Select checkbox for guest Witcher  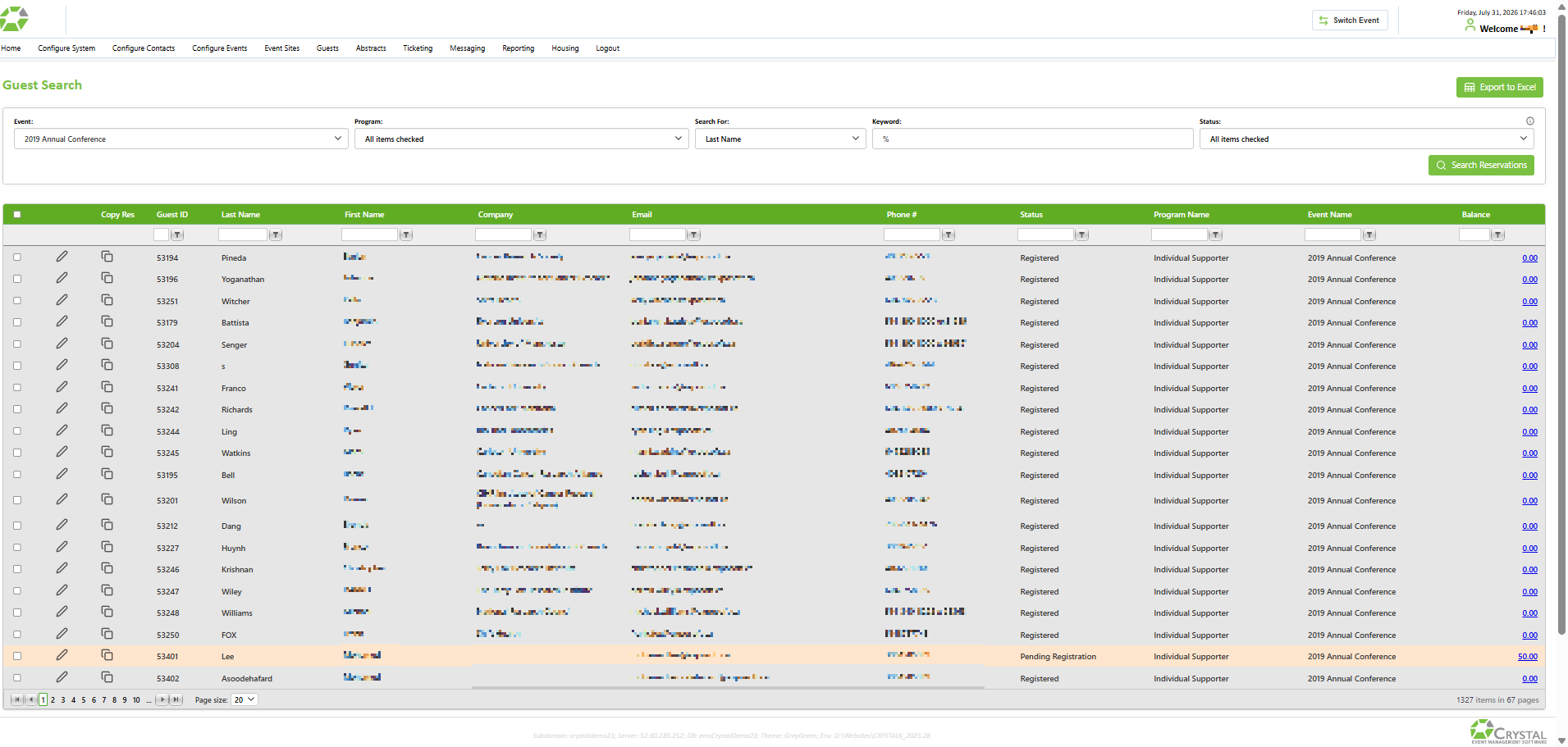(17, 301)
